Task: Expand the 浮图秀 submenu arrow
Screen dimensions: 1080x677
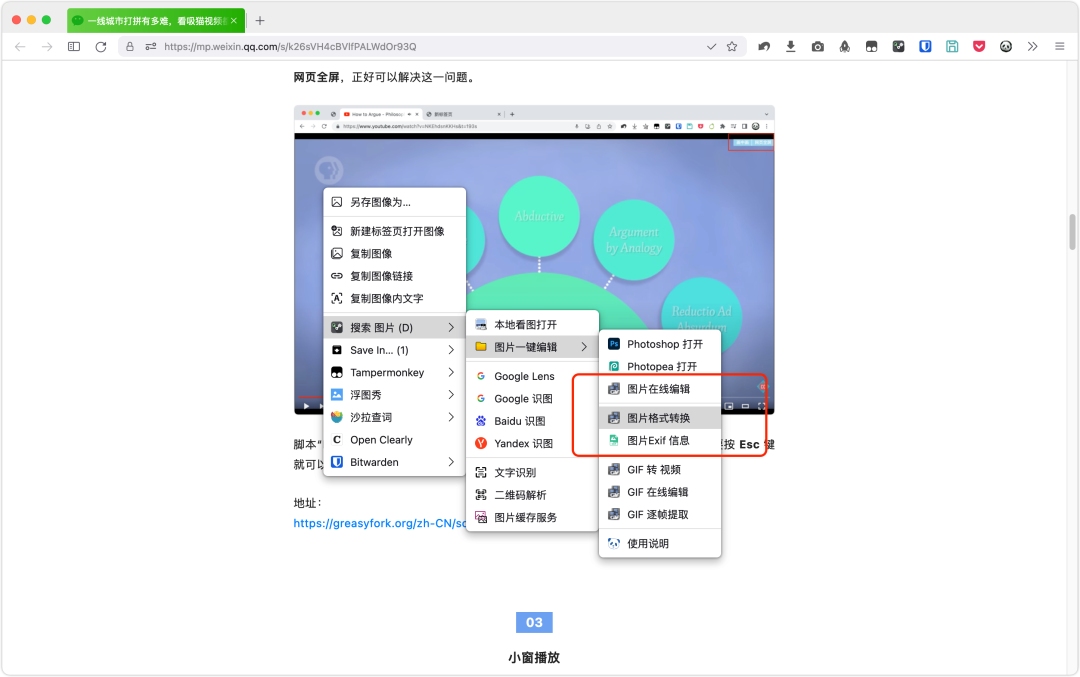Action: pyautogui.click(x=451, y=395)
